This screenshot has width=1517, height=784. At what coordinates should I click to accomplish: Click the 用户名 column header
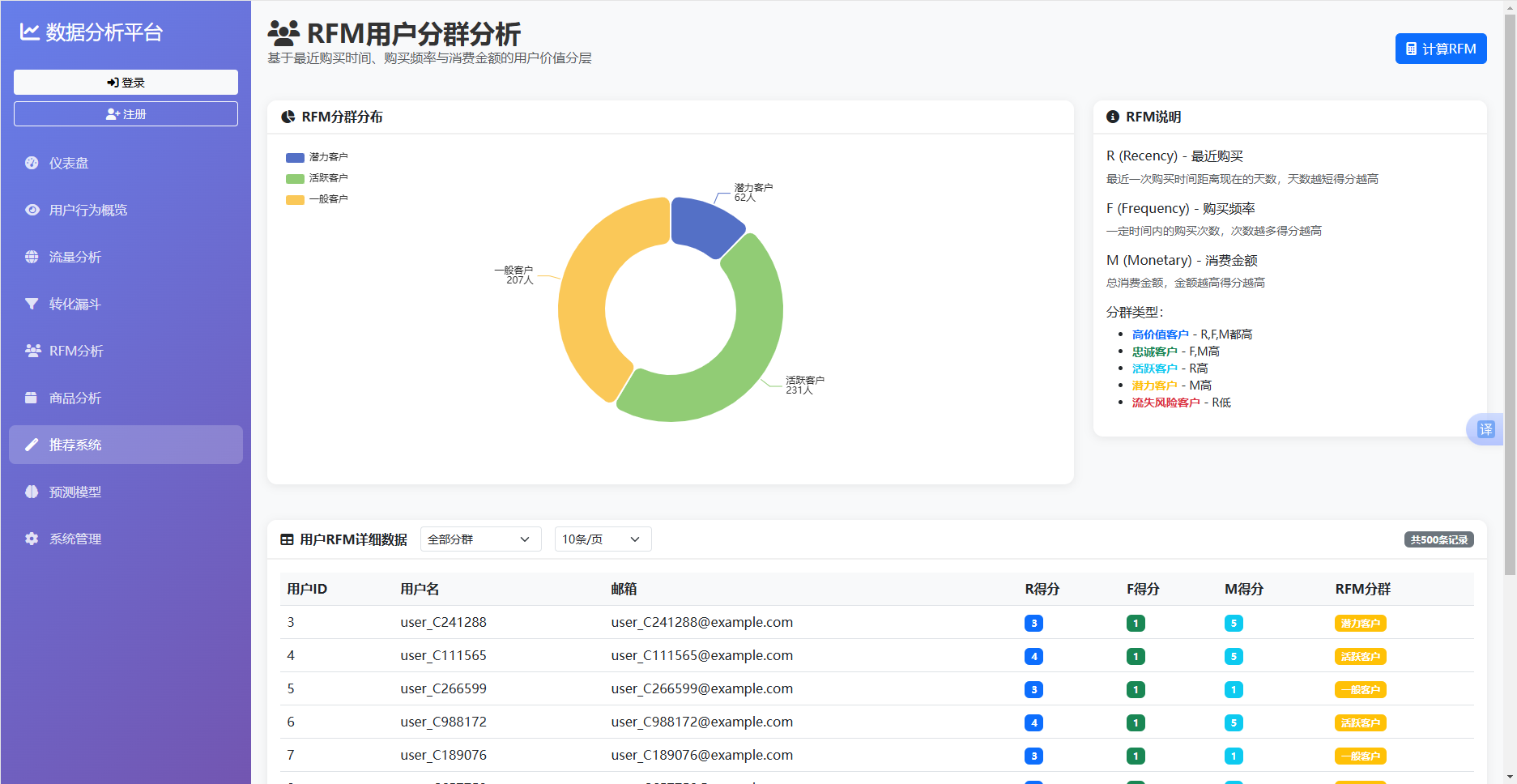coord(420,589)
